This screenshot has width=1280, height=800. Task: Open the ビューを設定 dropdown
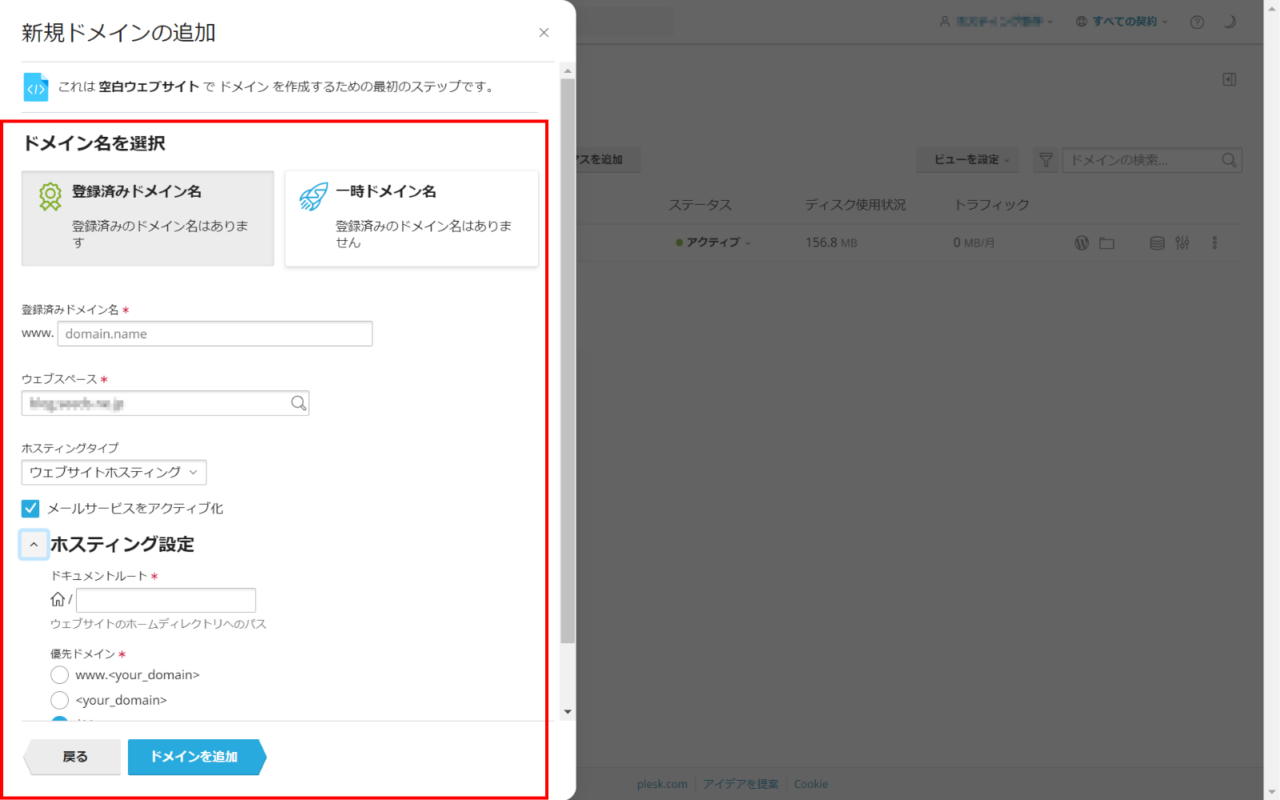coord(967,160)
